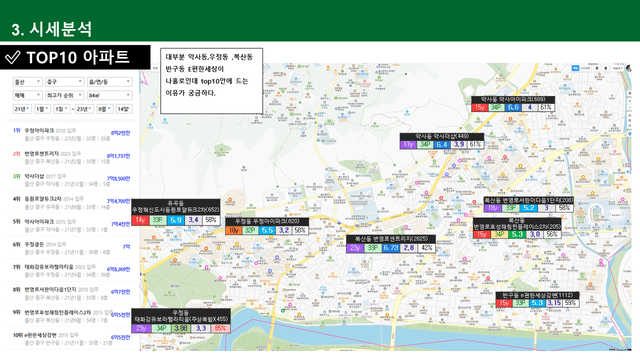The width and height of the screenshot is (640, 360).
Task: Open the 중구 district dropdown
Action: pyautogui.click(x=64, y=82)
